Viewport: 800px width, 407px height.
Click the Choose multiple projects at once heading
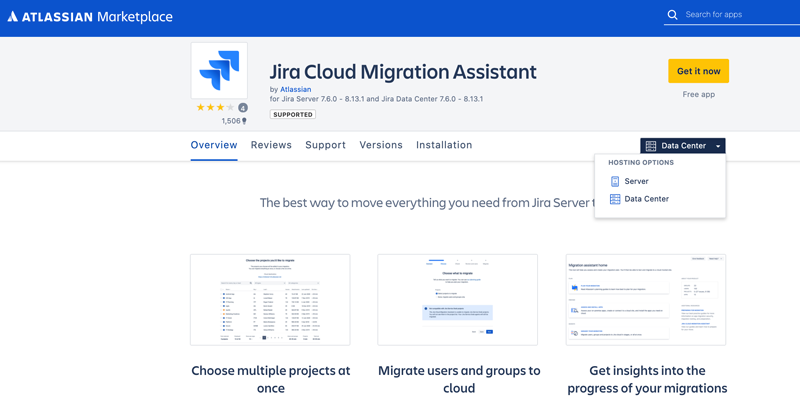(x=270, y=379)
